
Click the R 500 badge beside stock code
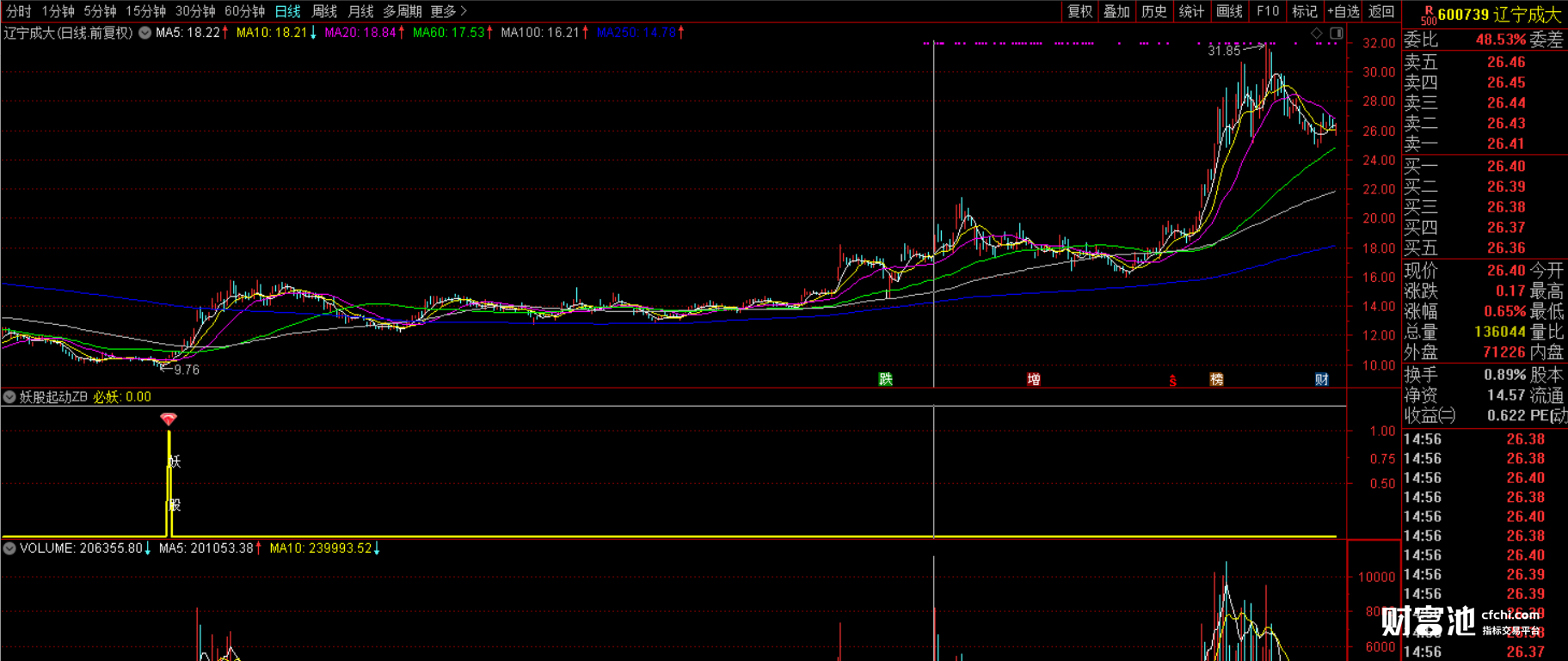[x=1428, y=15]
